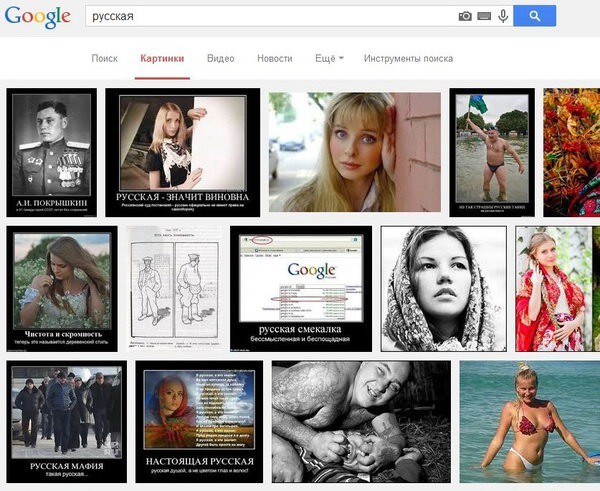The width and height of the screenshot is (600, 491).
Task: Click the camera search-by-image icon
Action: pos(465,16)
